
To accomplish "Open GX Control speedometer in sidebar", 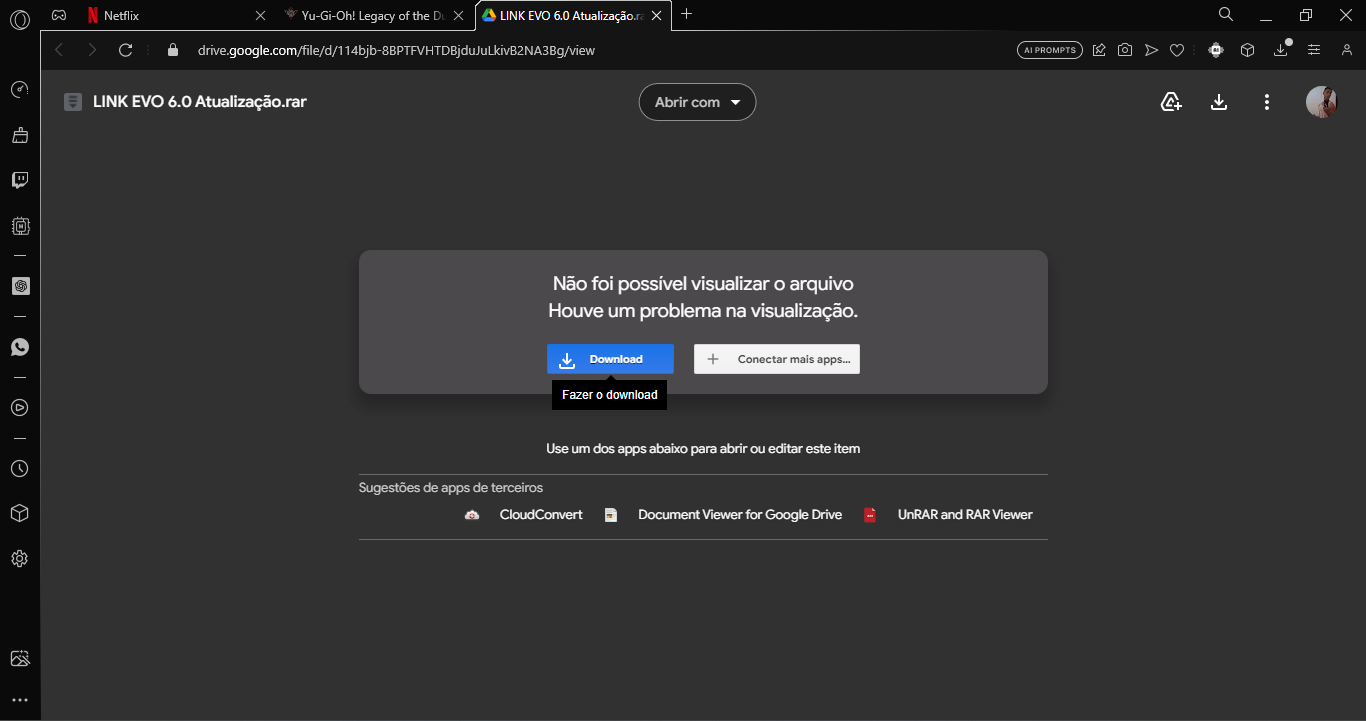I will click(20, 90).
